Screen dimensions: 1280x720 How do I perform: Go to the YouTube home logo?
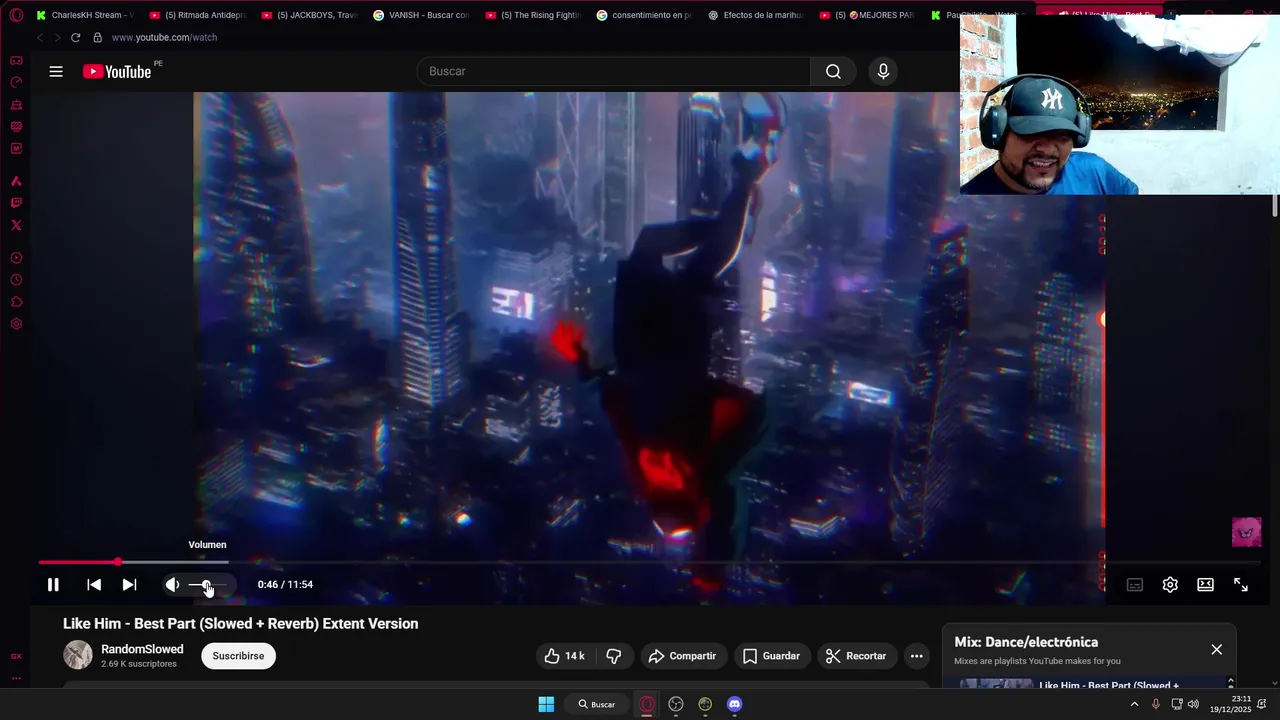coord(117,71)
